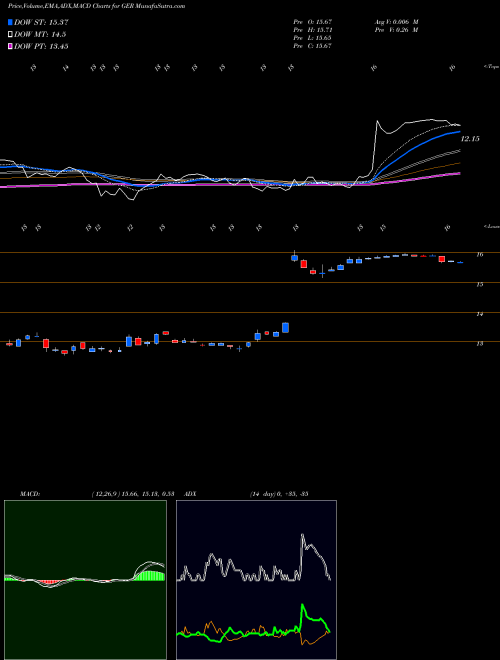Click the 'Pre C: 15.67' value
Screen dimensions: 500x660
click(x=313, y=46)
